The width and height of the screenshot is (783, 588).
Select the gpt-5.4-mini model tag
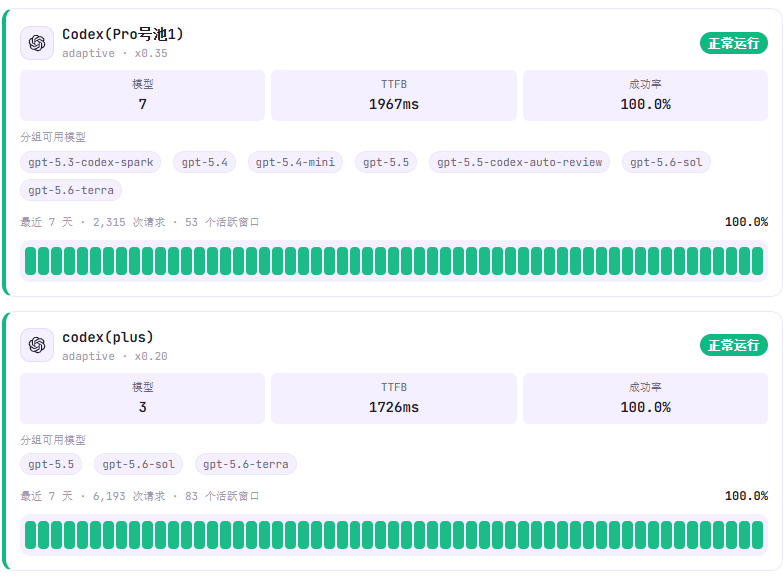click(x=295, y=162)
